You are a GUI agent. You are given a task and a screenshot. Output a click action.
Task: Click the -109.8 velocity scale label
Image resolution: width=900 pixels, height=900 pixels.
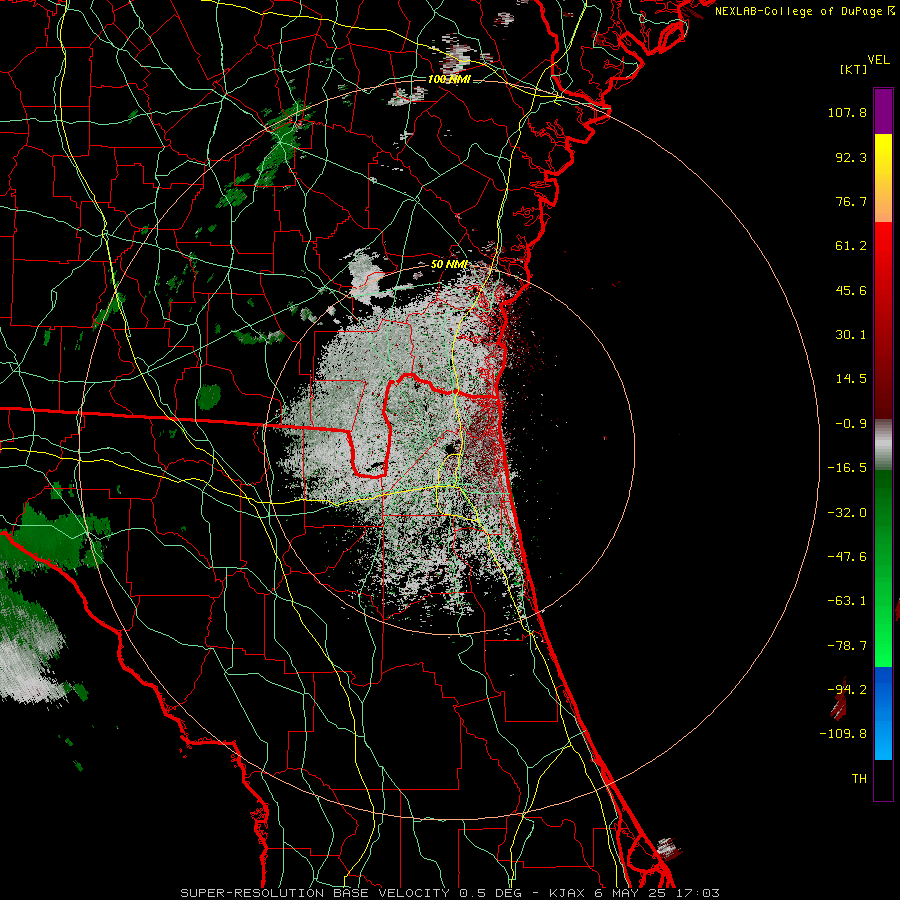tap(843, 734)
